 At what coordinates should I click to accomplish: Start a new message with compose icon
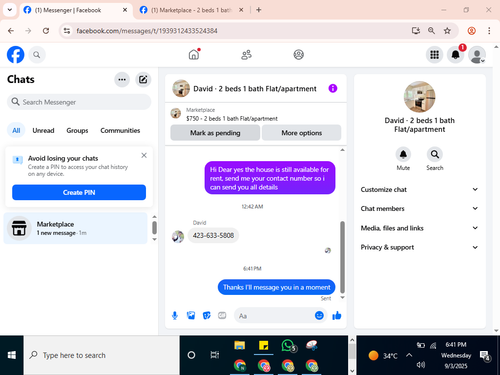pos(143,79)
